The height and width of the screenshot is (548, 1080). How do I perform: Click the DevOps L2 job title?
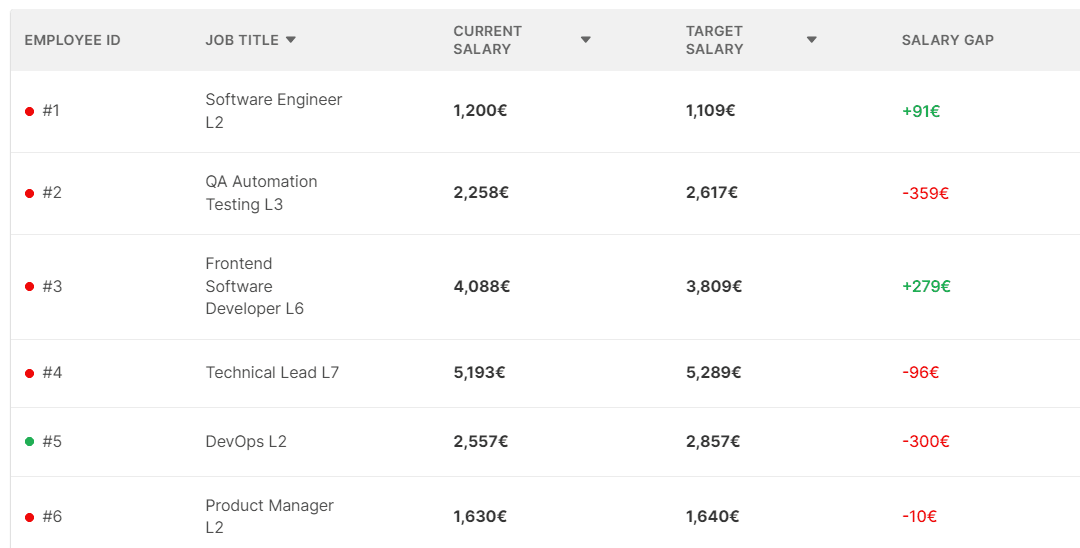pos(246,441)
